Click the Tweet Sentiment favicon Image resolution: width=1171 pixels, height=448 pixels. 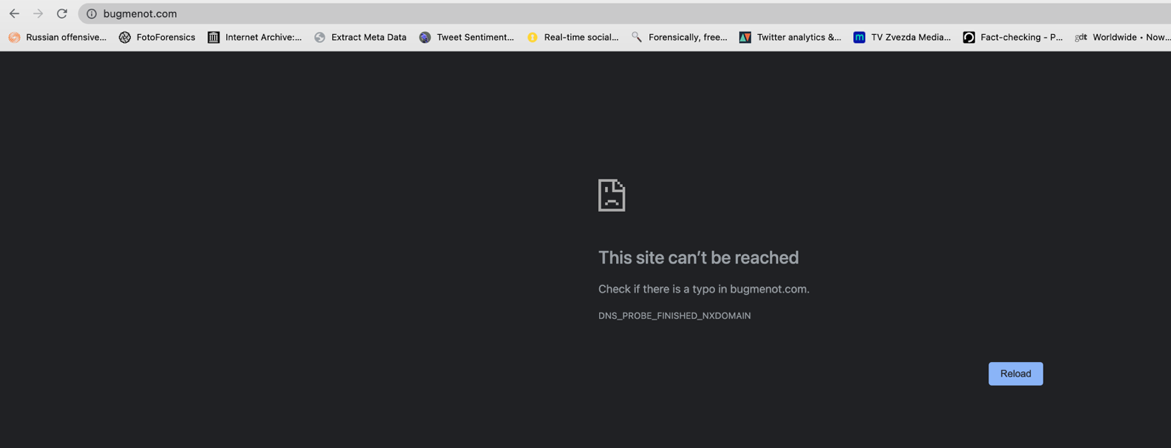pos(425,37)
